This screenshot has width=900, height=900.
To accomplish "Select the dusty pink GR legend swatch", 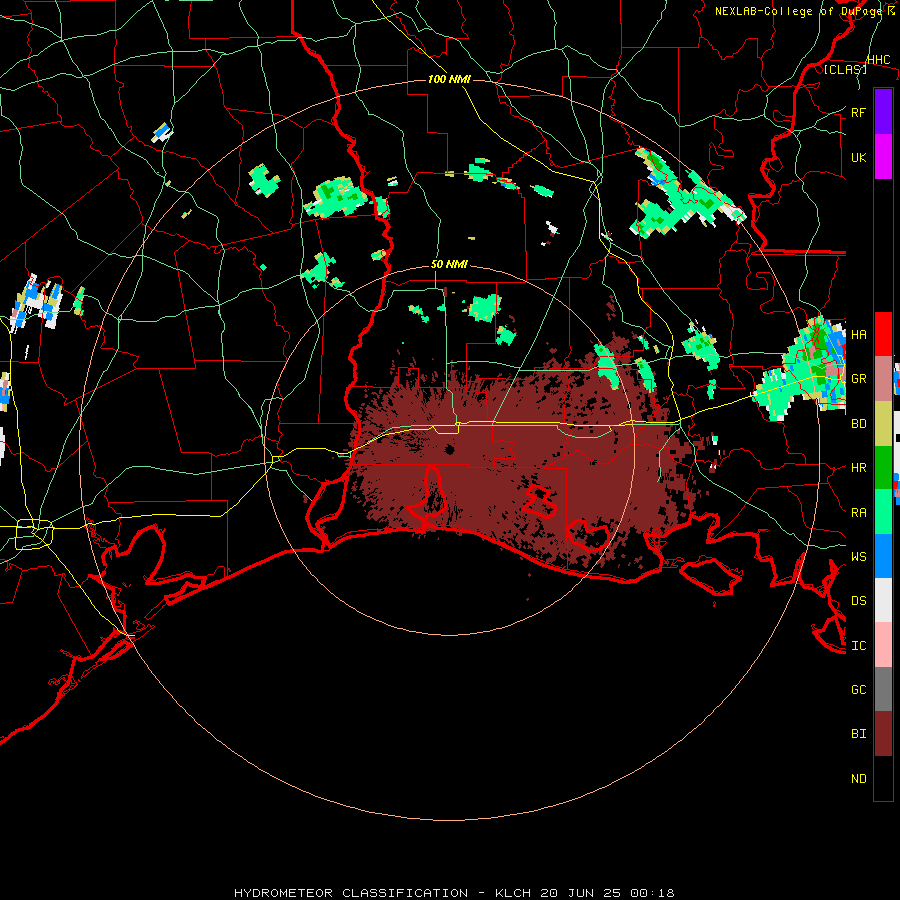I will pyautogui.click(x=883, y=378).
